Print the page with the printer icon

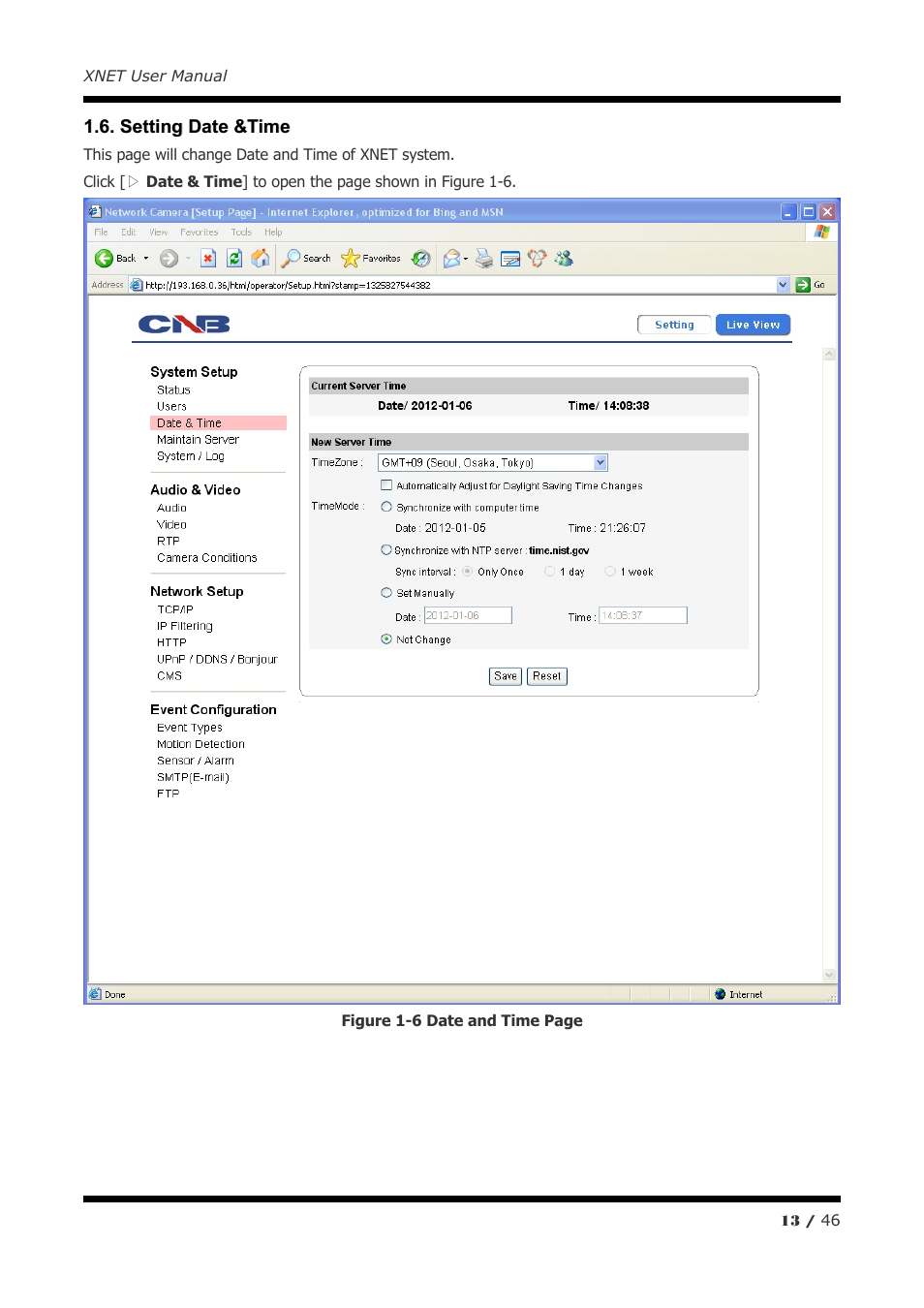click(x=484, y=258)
